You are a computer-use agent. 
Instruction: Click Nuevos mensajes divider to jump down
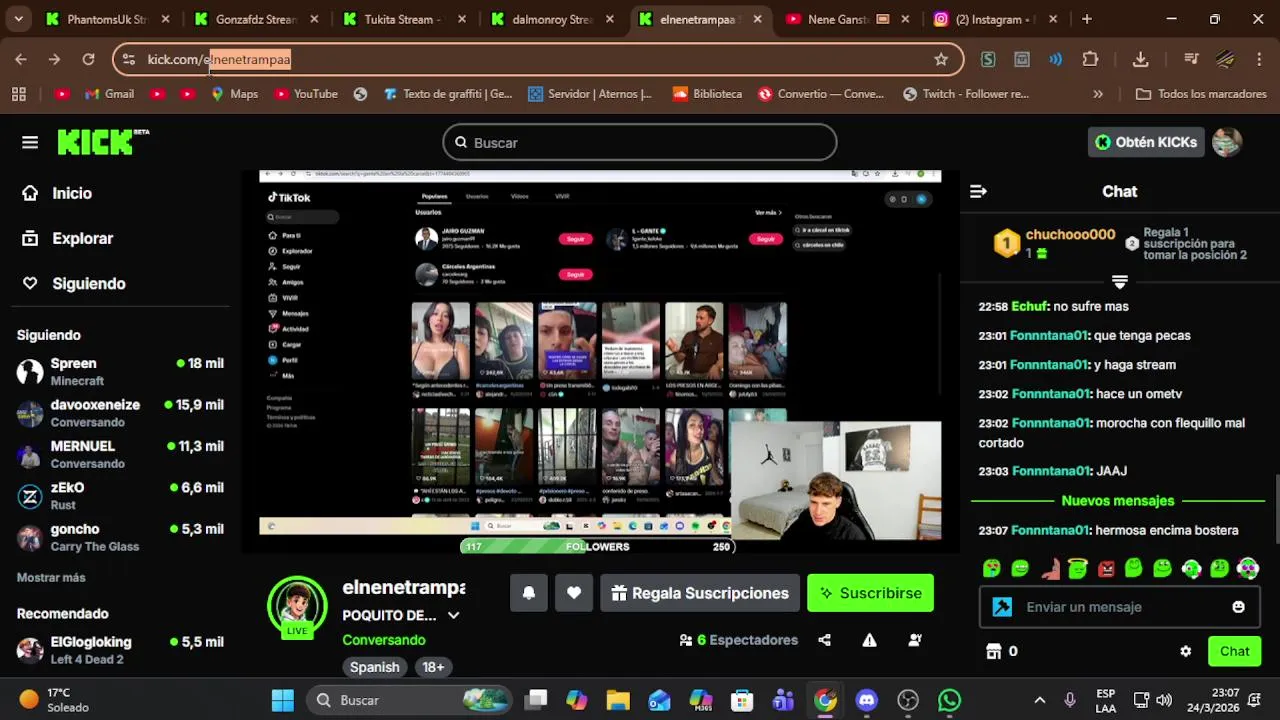click(1118, 501)
